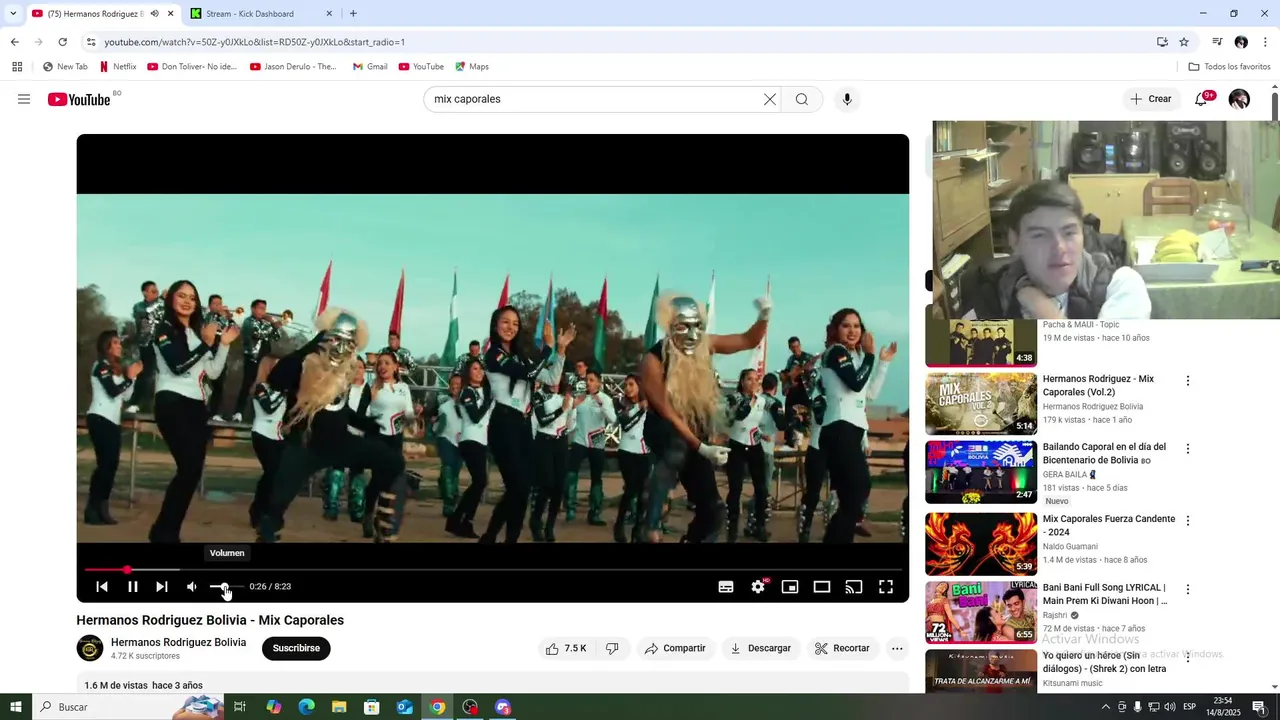The width and height of the screenshot is (1280, 720).
Task: Clear the search box with the X
Action: coord(770,99)
